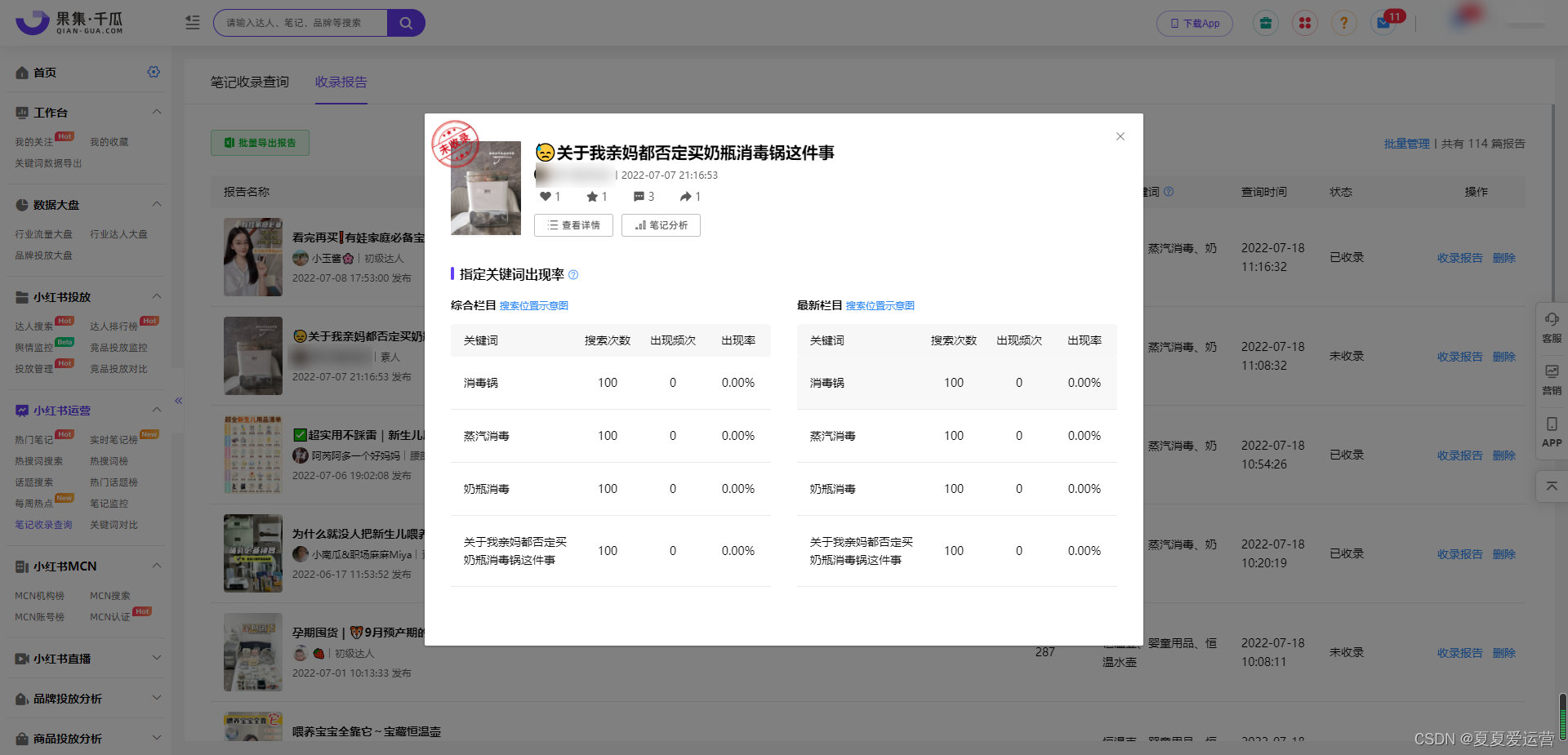Click the search input field
Image resolution: width=1568 pixels, height=755 pixels.
(301, 23)
